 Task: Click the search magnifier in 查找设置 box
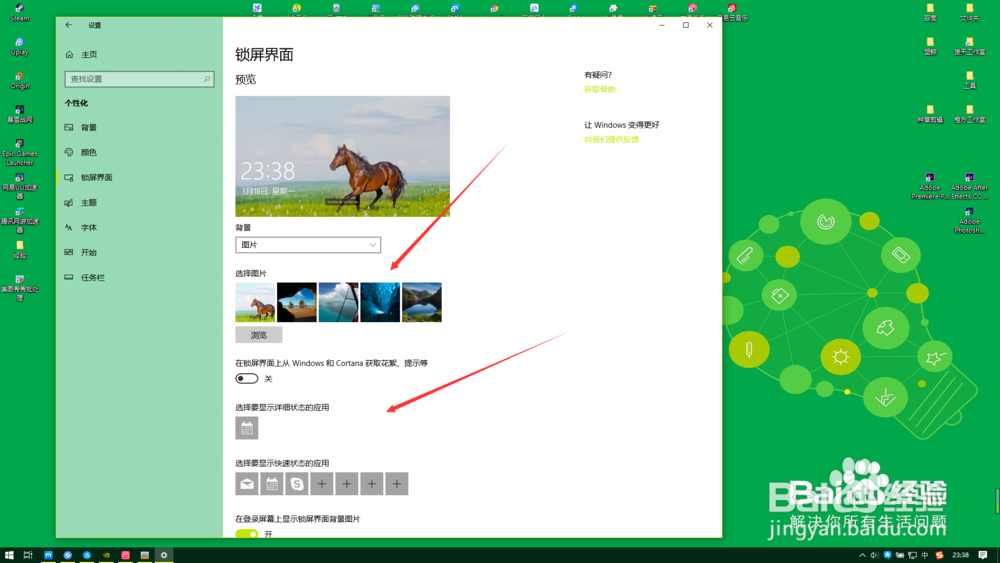207,79
